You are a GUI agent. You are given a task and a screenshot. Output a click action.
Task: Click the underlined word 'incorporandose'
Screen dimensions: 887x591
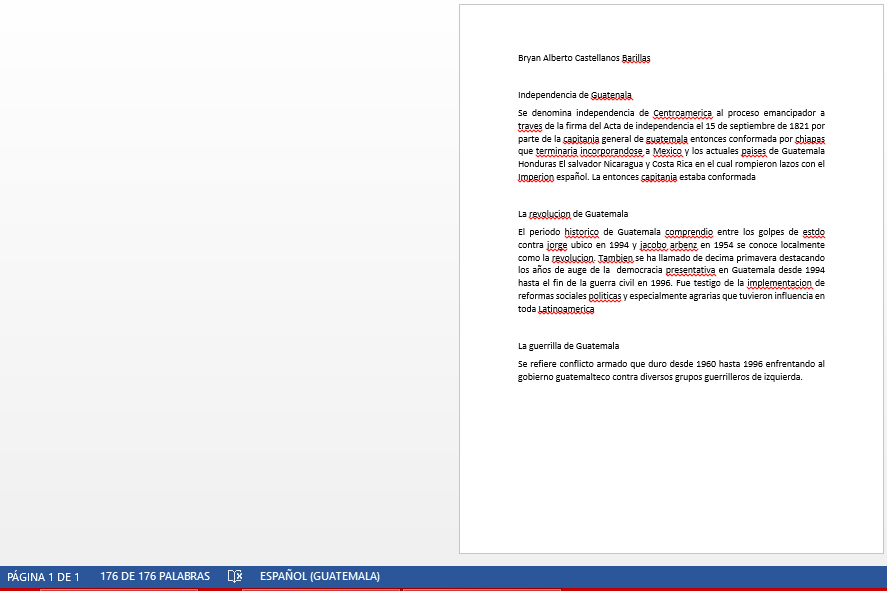[x=611, y=151]
